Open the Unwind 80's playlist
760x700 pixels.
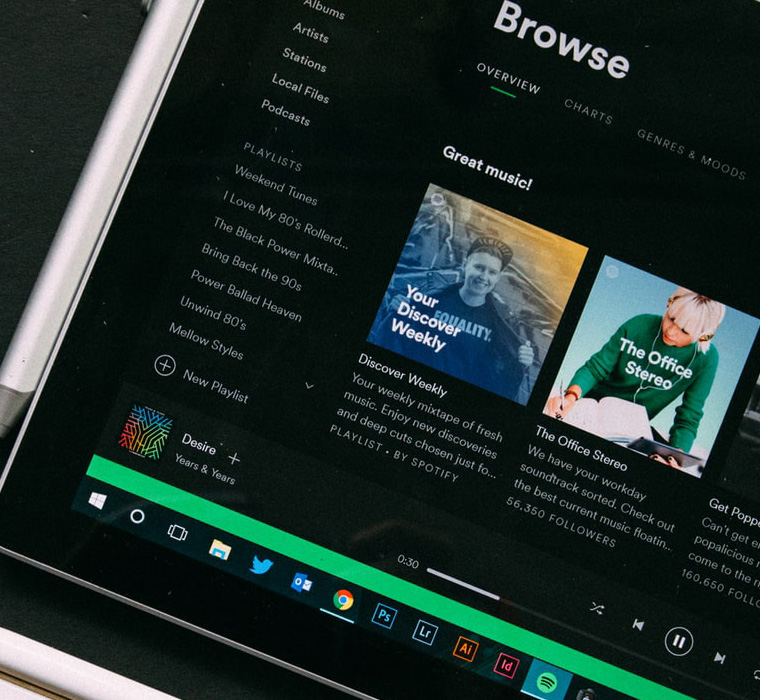tap(213, 313)
